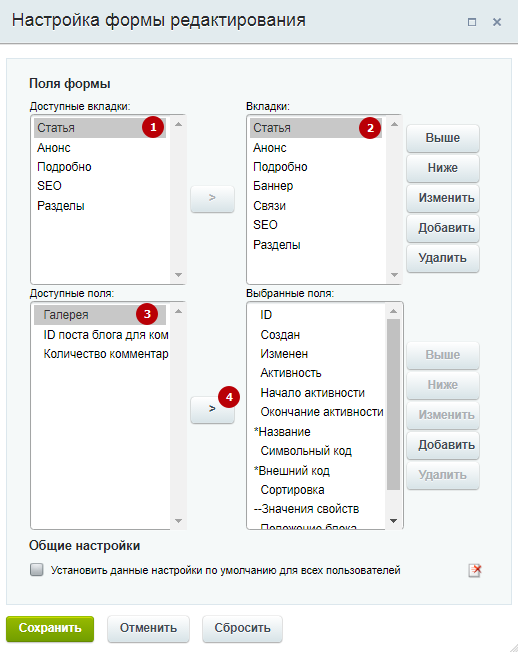Click the maximize dialog icon in header

[472, 22]
